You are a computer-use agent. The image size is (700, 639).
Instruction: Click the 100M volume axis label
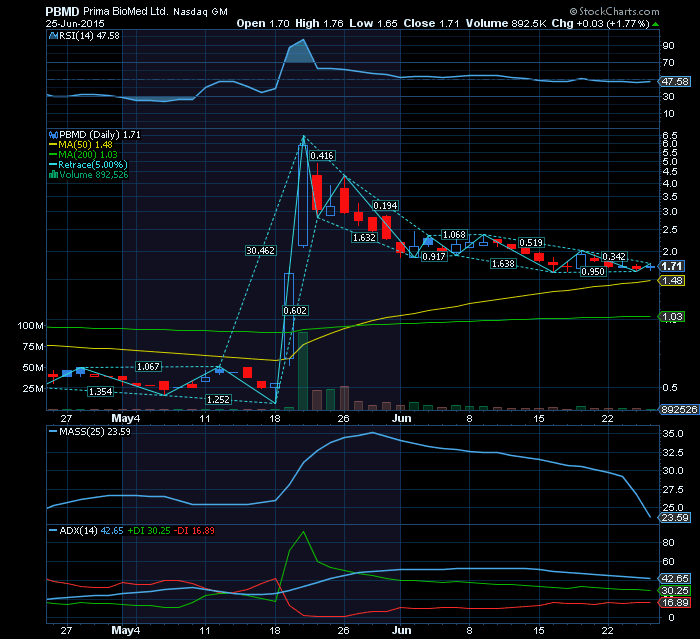(30, 326)
